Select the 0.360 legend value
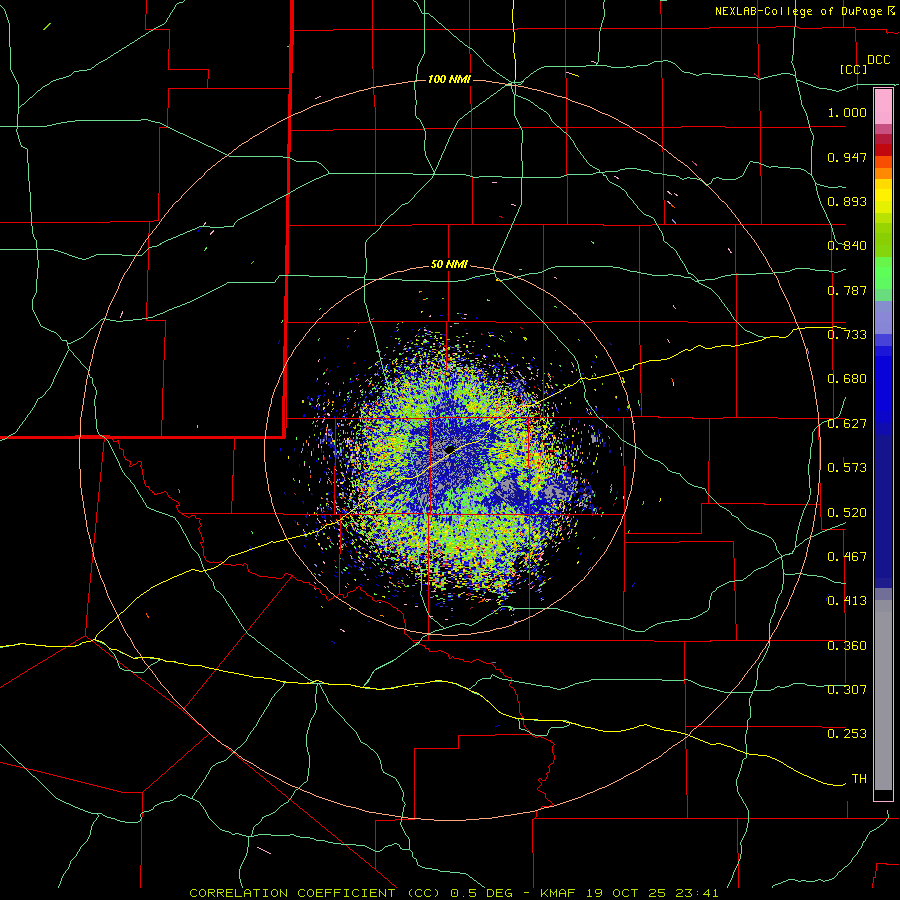 [847, 645]
